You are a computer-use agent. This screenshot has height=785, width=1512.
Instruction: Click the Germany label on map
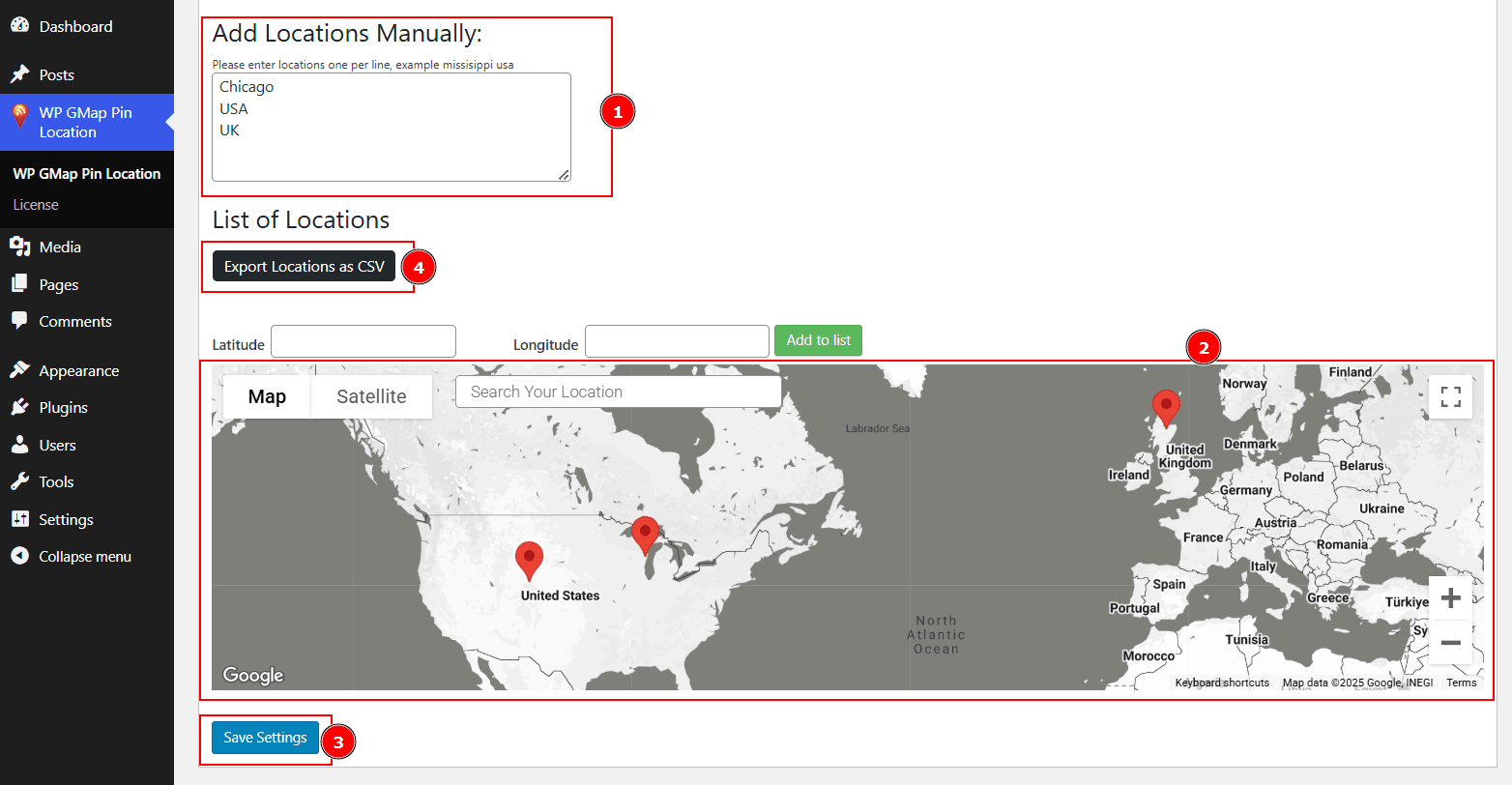point(1246,490)
